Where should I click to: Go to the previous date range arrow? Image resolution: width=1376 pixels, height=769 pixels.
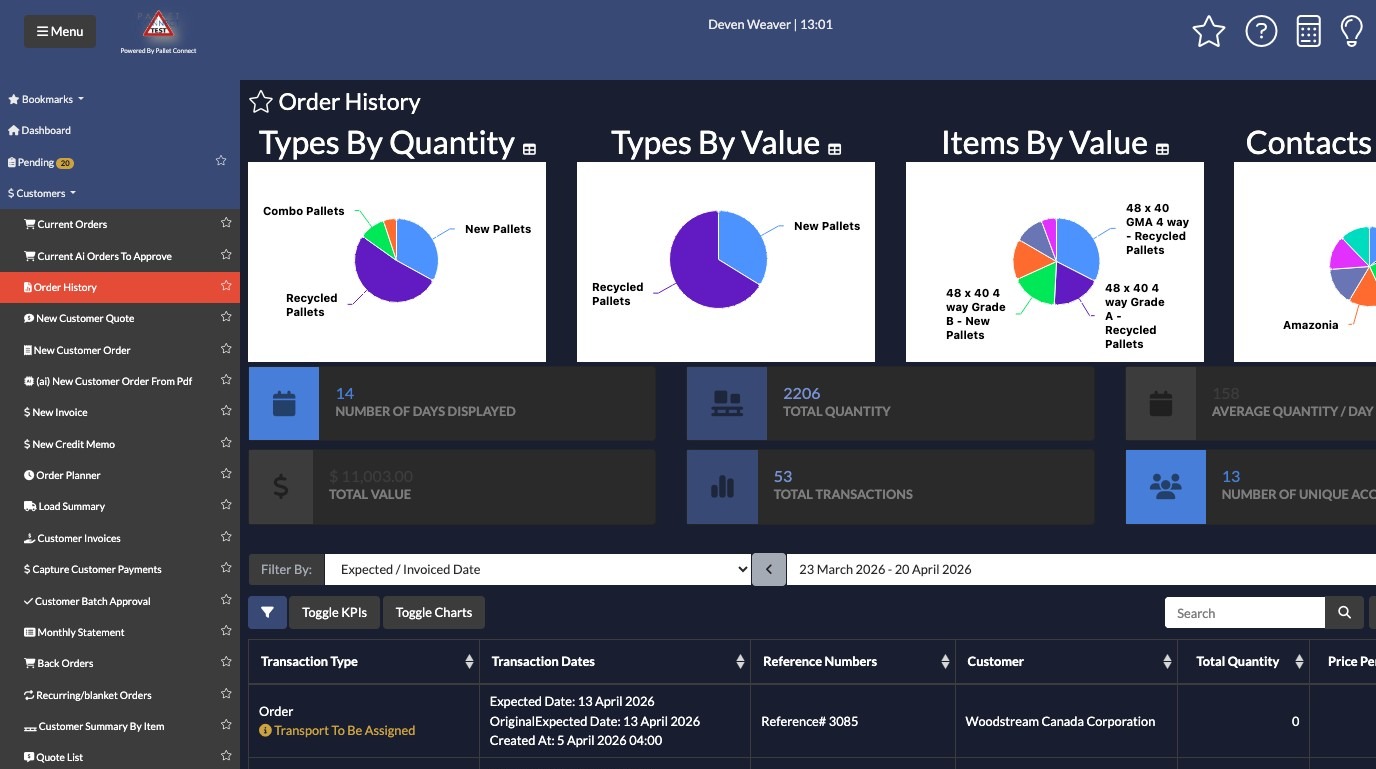coord(769,569)
